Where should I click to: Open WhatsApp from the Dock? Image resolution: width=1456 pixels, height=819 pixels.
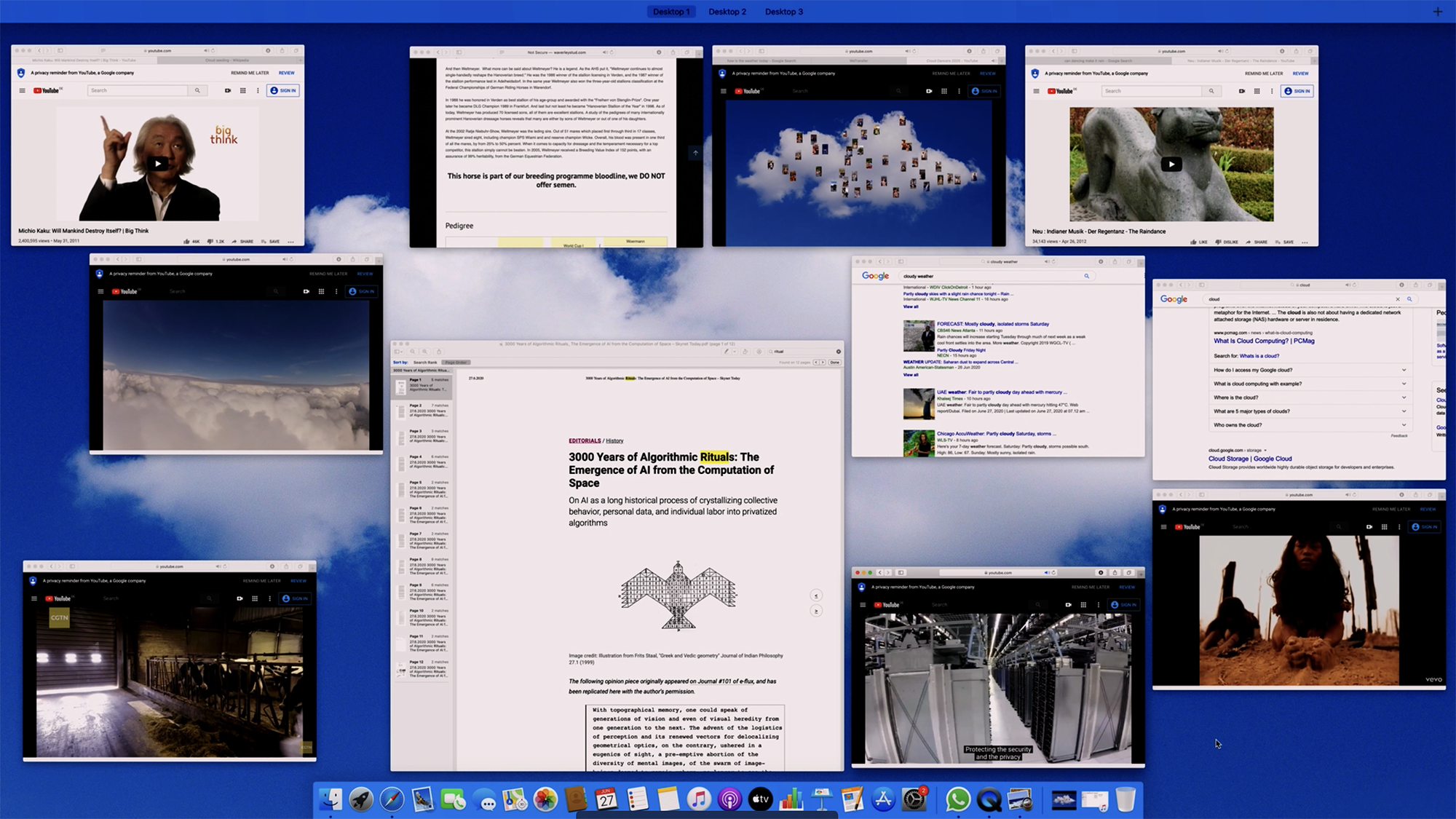[958, 799]
